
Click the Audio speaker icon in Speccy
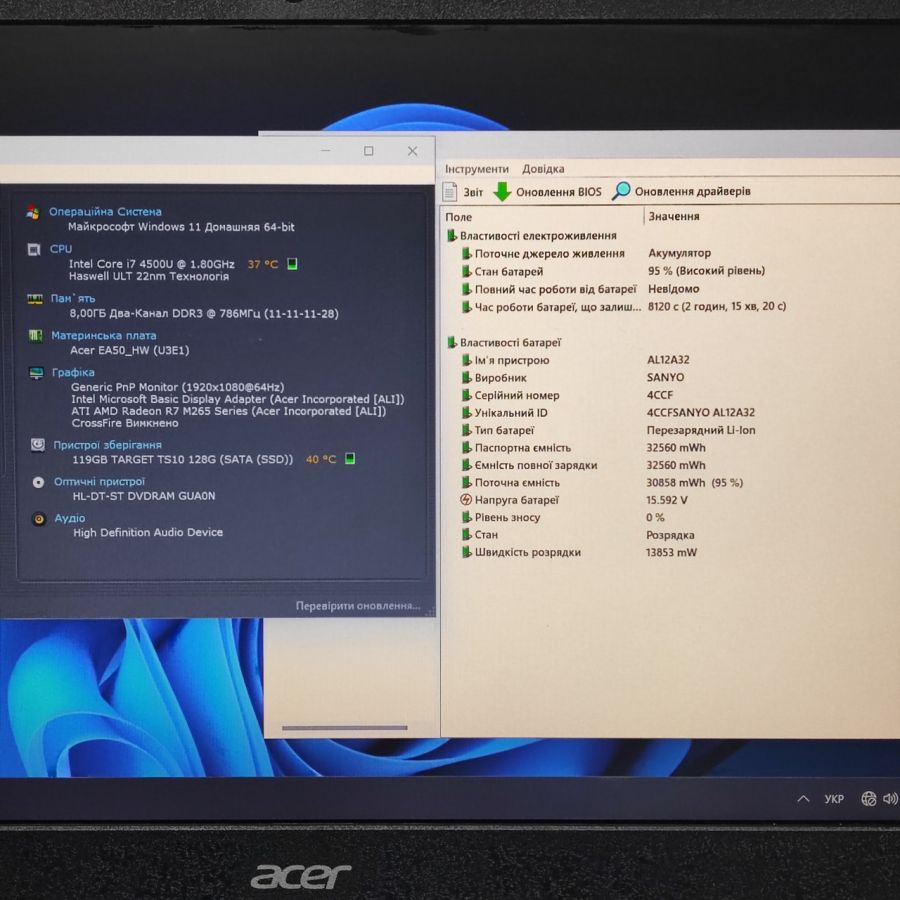click(39, 519)
